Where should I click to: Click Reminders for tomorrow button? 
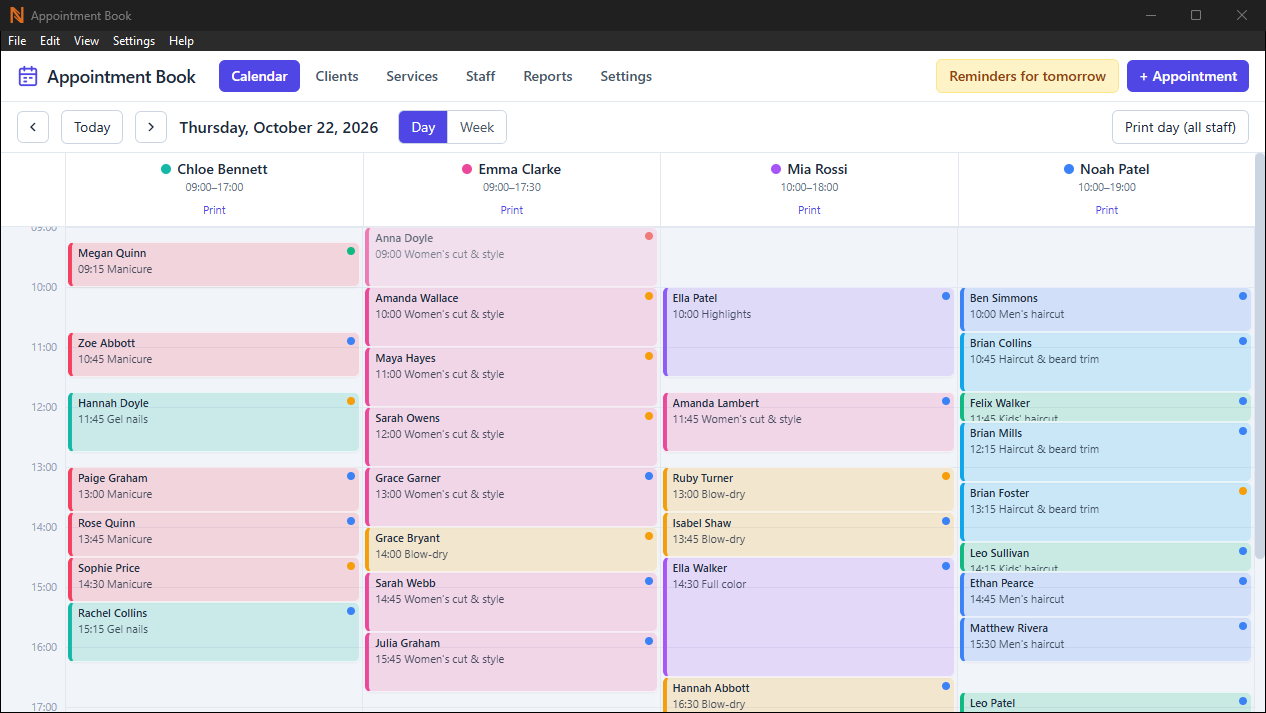(x=1027, y=76)
